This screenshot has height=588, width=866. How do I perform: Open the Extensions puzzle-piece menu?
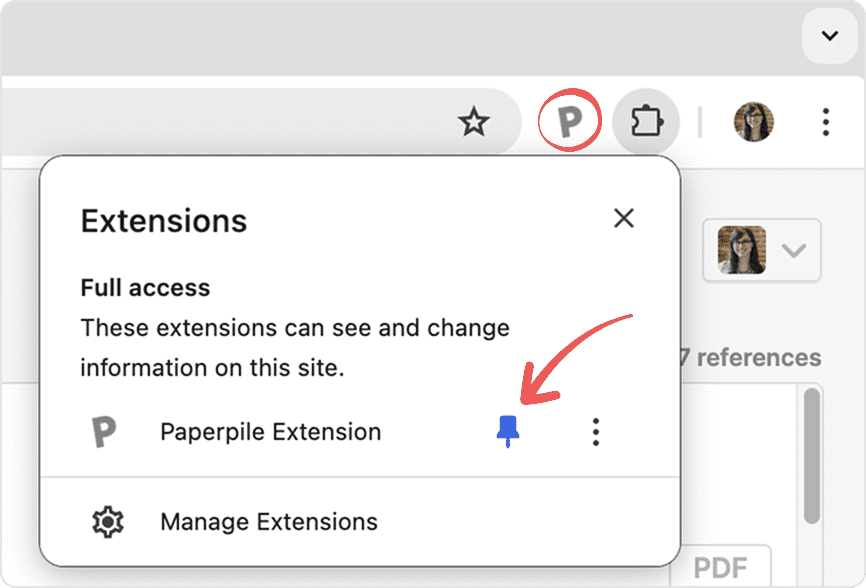[645, 122]
